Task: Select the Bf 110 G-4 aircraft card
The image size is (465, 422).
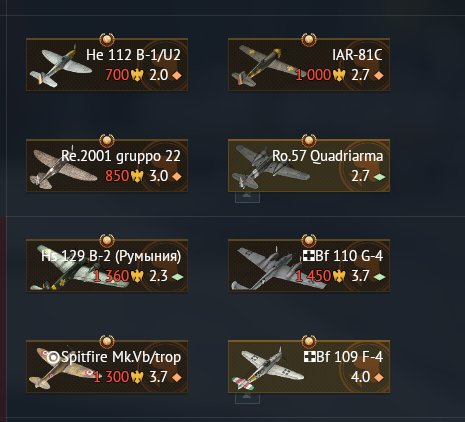Action: pos(309,266)
